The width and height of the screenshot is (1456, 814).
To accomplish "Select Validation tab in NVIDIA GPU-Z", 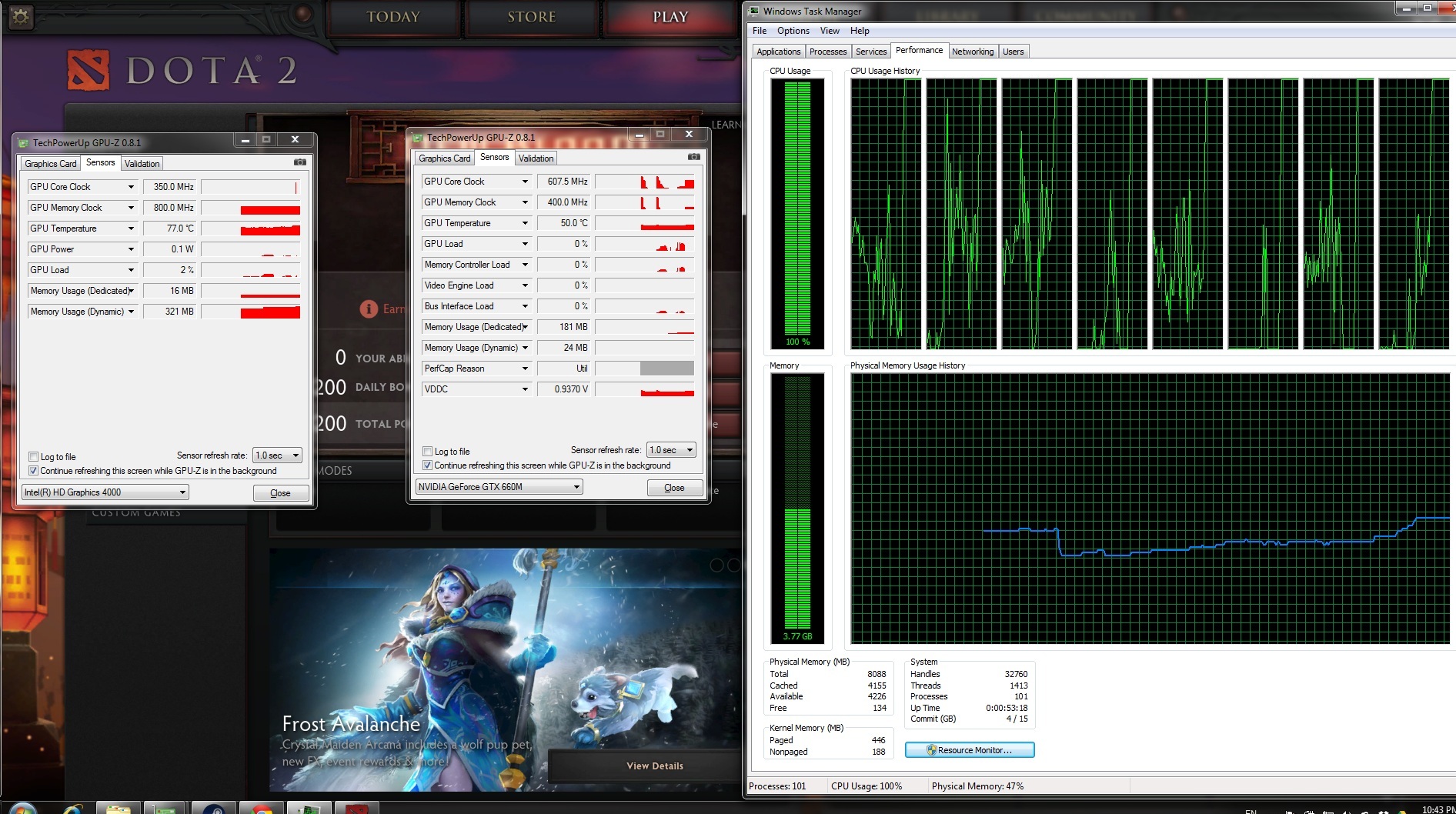I will pos(536,158).
